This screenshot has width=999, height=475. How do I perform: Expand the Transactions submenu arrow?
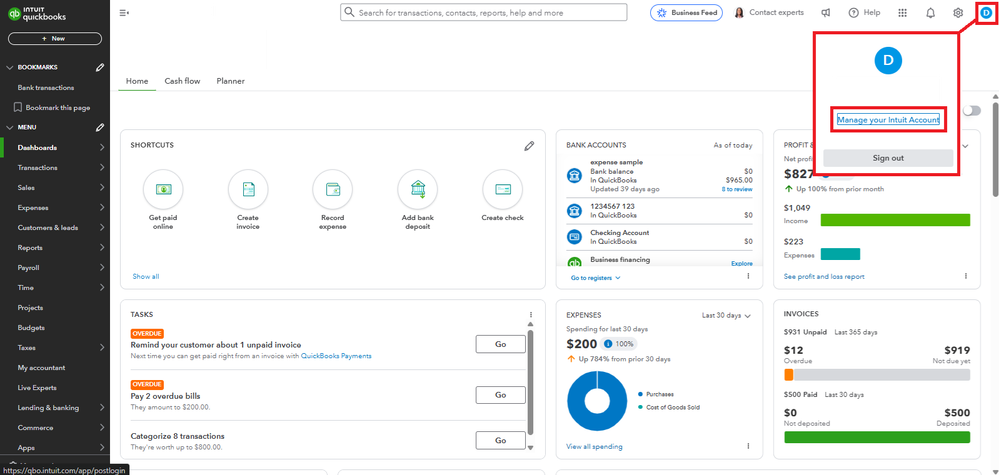tap(102, 167)
